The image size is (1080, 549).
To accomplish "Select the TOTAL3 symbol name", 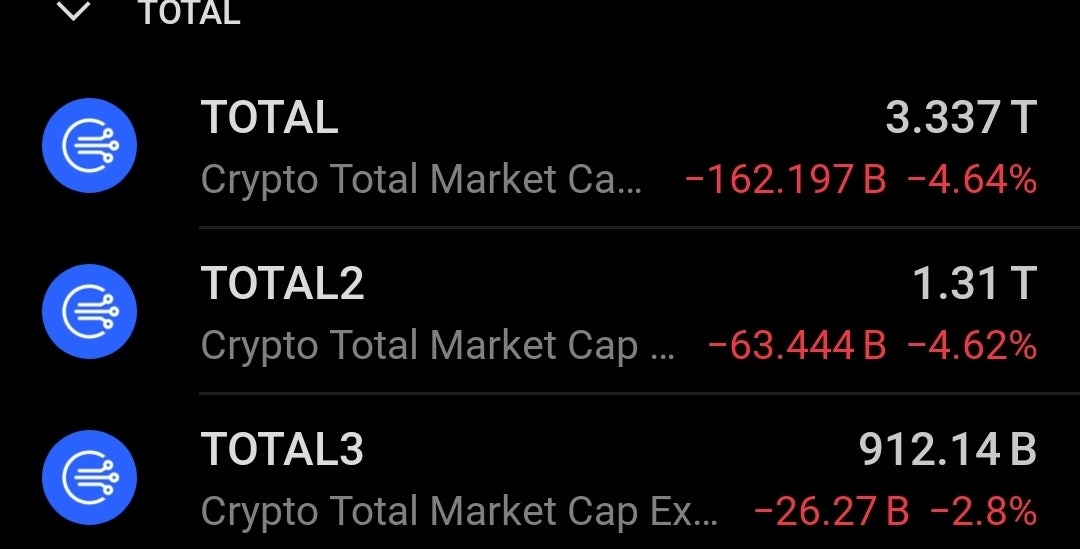I will (x=282, y=449).
